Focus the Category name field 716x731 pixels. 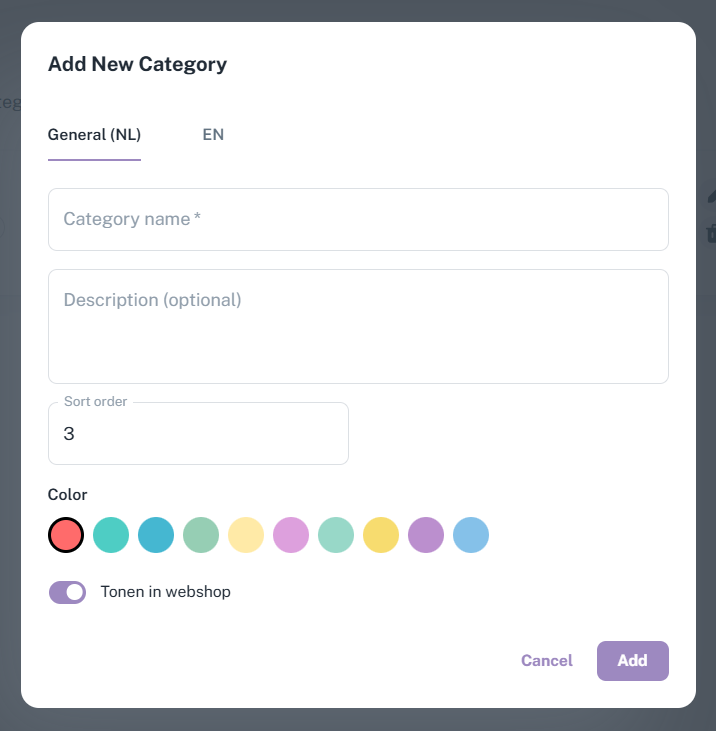358,219
